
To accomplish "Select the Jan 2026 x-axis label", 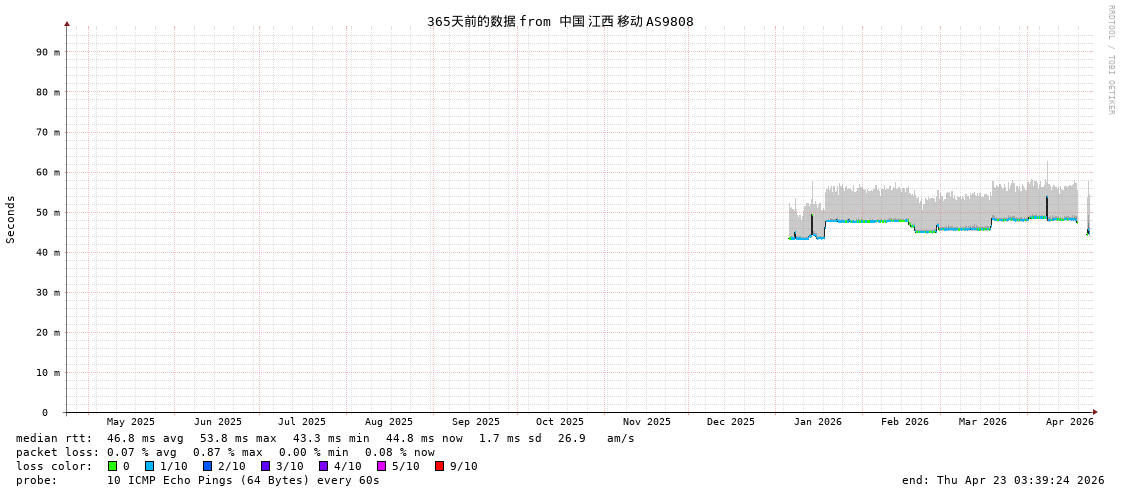I will pos(817,422).
